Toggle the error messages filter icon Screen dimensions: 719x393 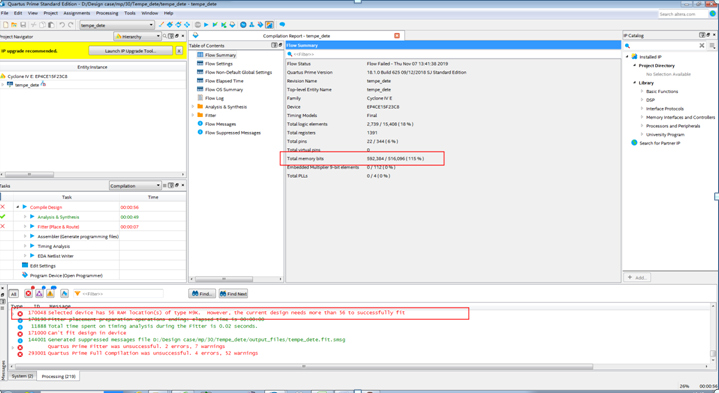click(x=28, y=293)
